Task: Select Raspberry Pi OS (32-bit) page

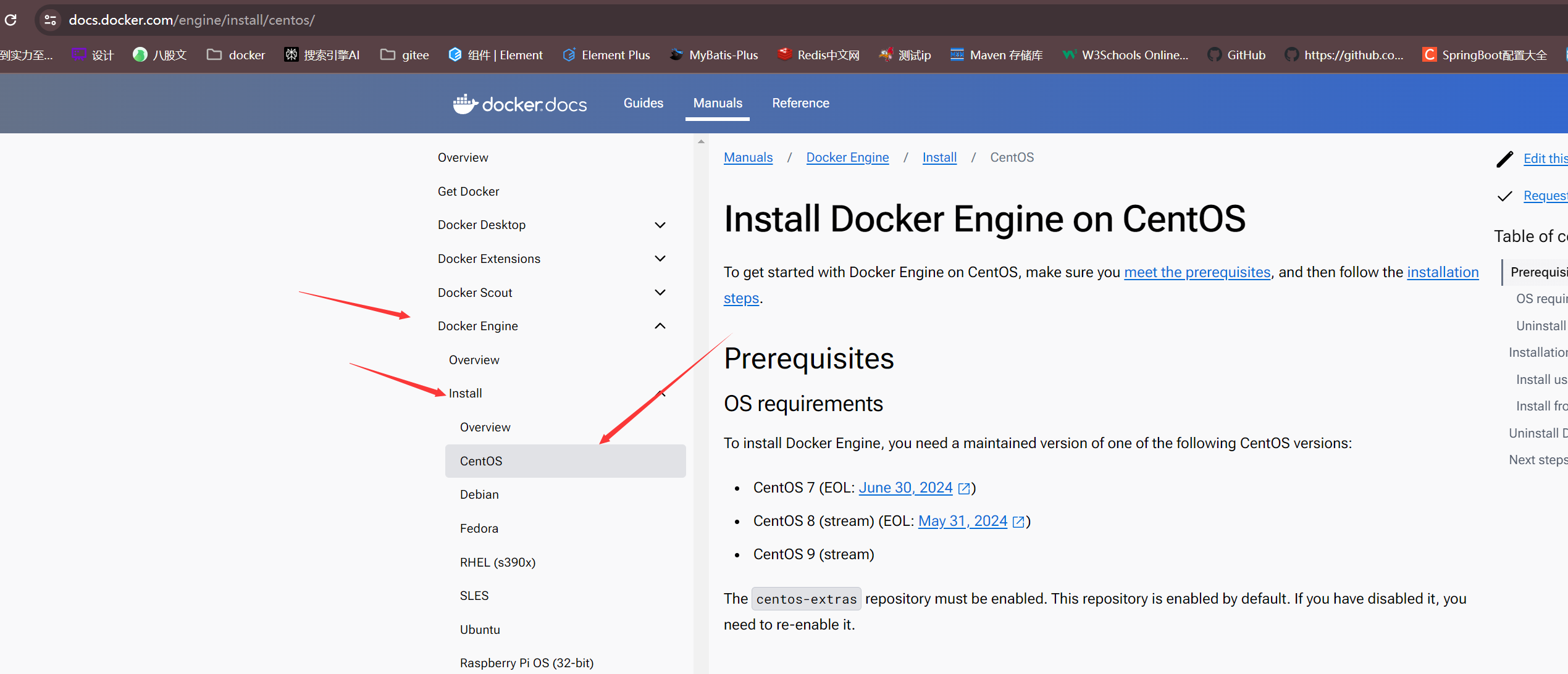Action: point(527,663)
